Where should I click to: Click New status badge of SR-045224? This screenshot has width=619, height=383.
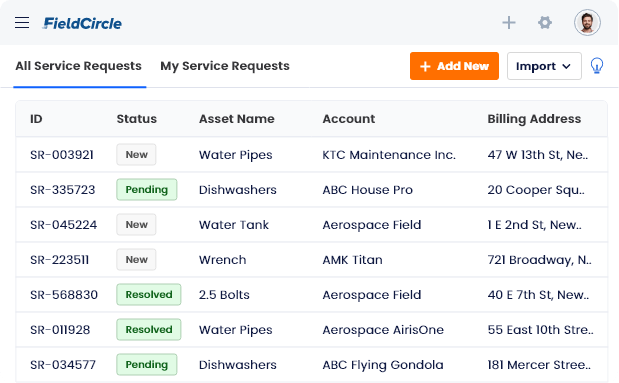(136, 224)
